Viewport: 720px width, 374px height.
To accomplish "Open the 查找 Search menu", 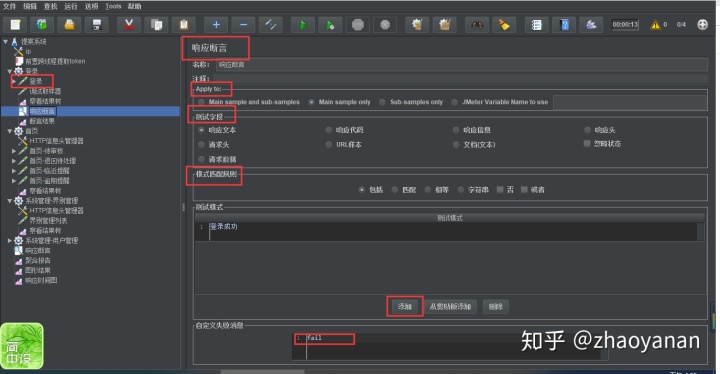I will pos(51,6).
